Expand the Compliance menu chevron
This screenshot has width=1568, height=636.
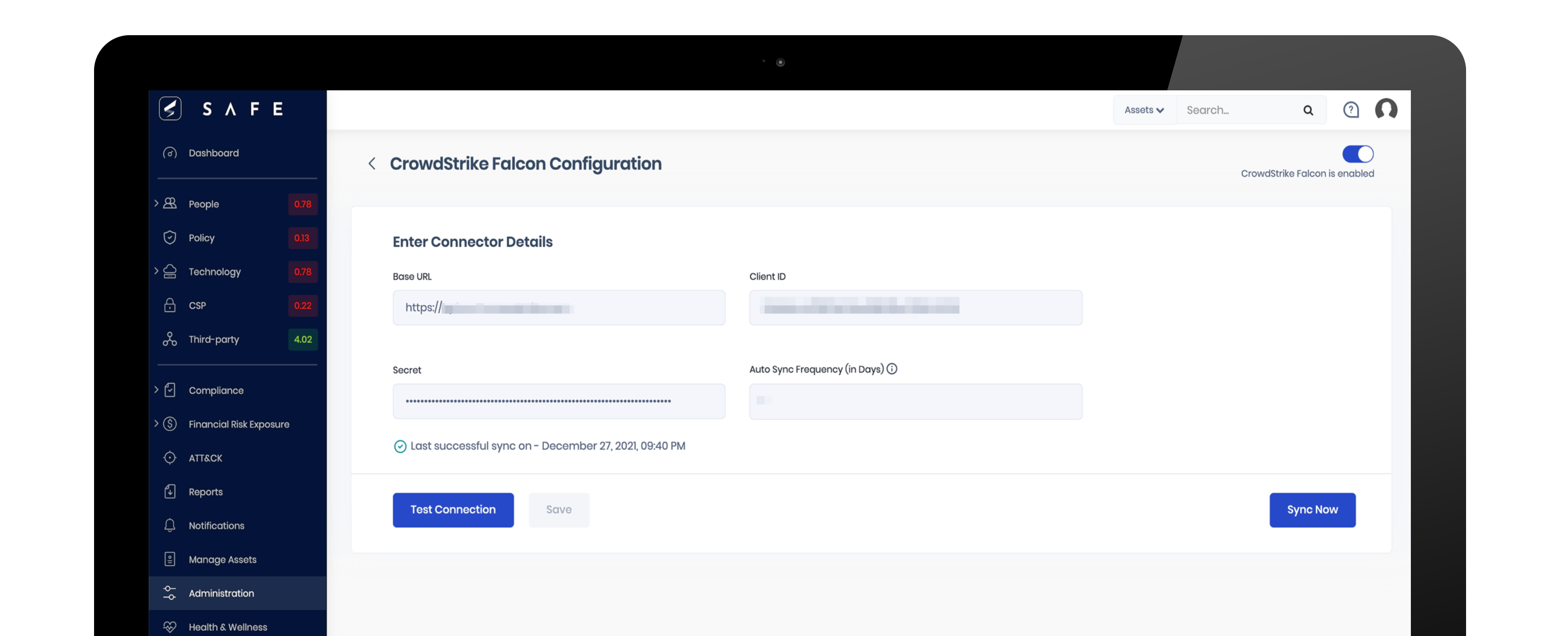click(156, 390)
